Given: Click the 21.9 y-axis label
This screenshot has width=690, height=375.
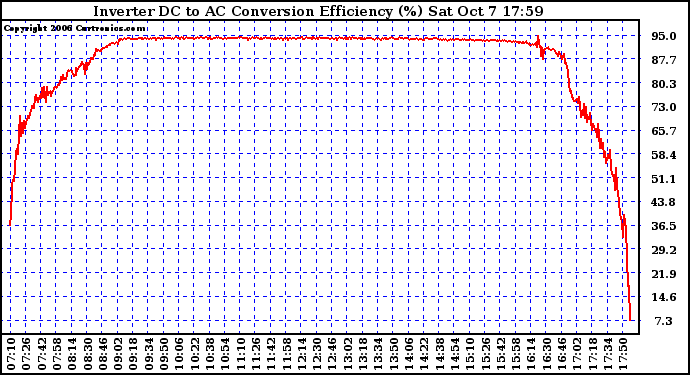Looking at the screenshot, I should [664, 274].
